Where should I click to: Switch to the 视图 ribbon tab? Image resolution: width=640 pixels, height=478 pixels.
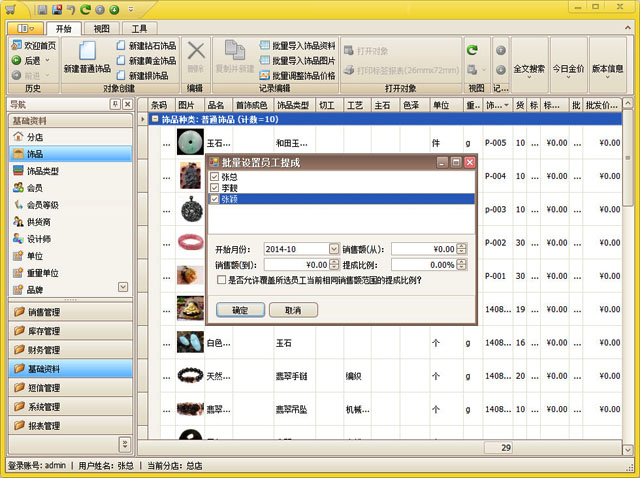pyautogui.click(x=102, y=29)
